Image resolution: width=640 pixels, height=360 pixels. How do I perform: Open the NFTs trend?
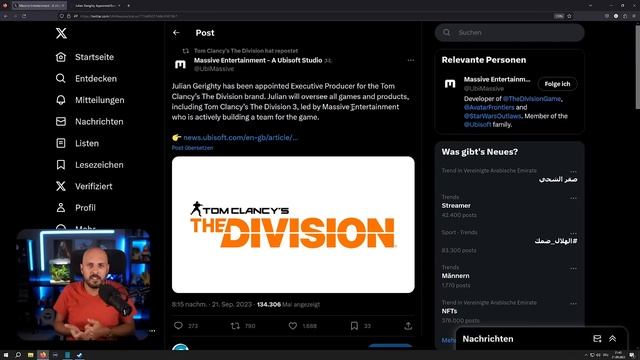point(449,311)
